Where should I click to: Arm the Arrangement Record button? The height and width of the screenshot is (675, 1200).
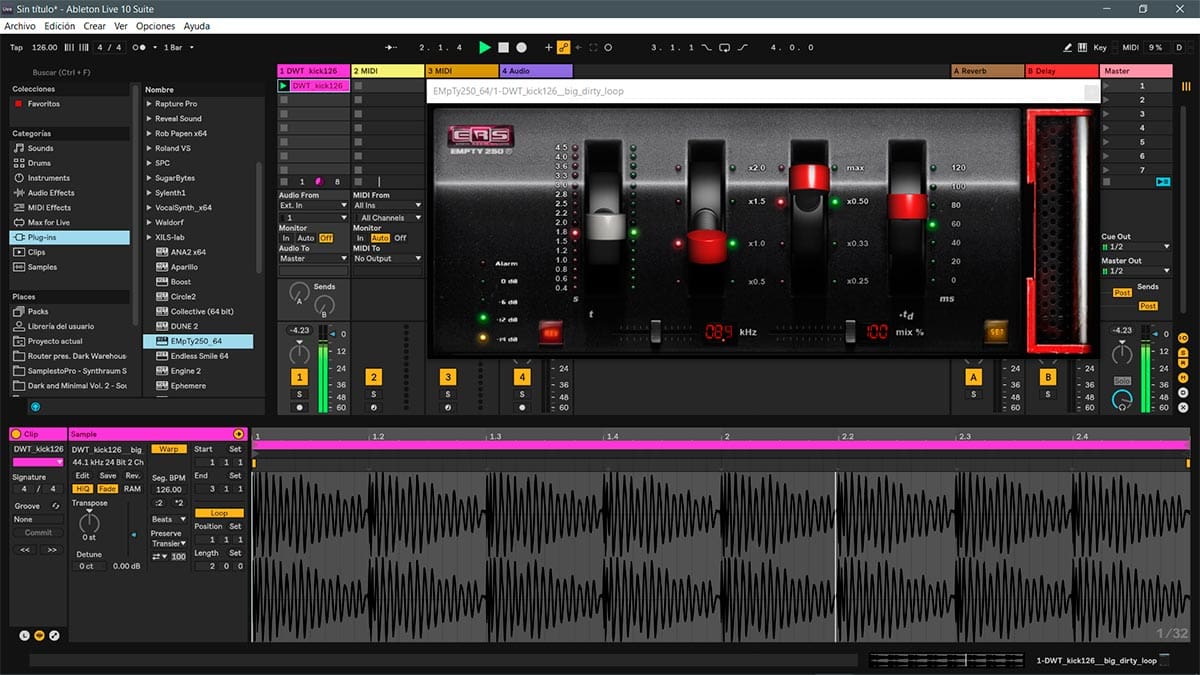point(521,47)
